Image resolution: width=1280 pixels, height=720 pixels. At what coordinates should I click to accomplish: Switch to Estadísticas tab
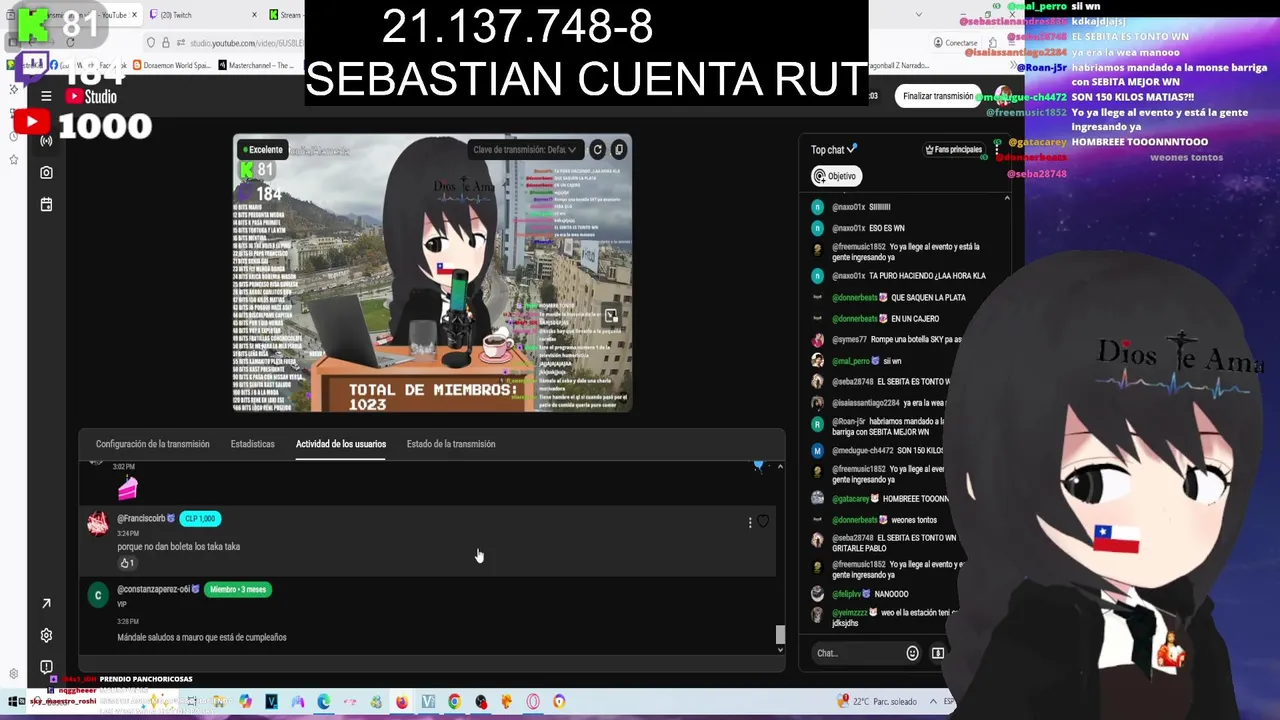tap(252, 444)
